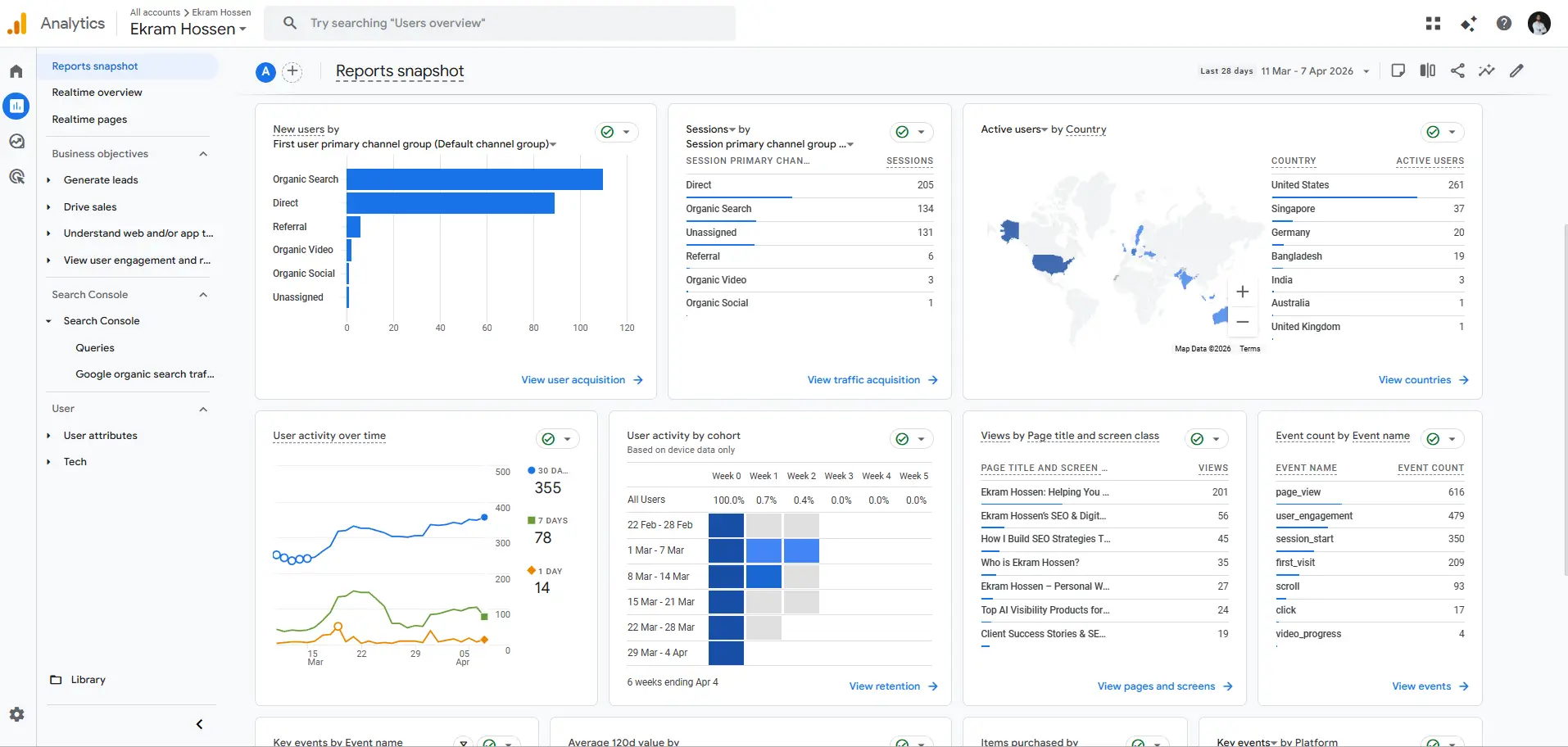Image resolution: width=1568 pixels, height=747 pixels.
Task: Open the Explore icon in left rail
Action: pos(16,141)
